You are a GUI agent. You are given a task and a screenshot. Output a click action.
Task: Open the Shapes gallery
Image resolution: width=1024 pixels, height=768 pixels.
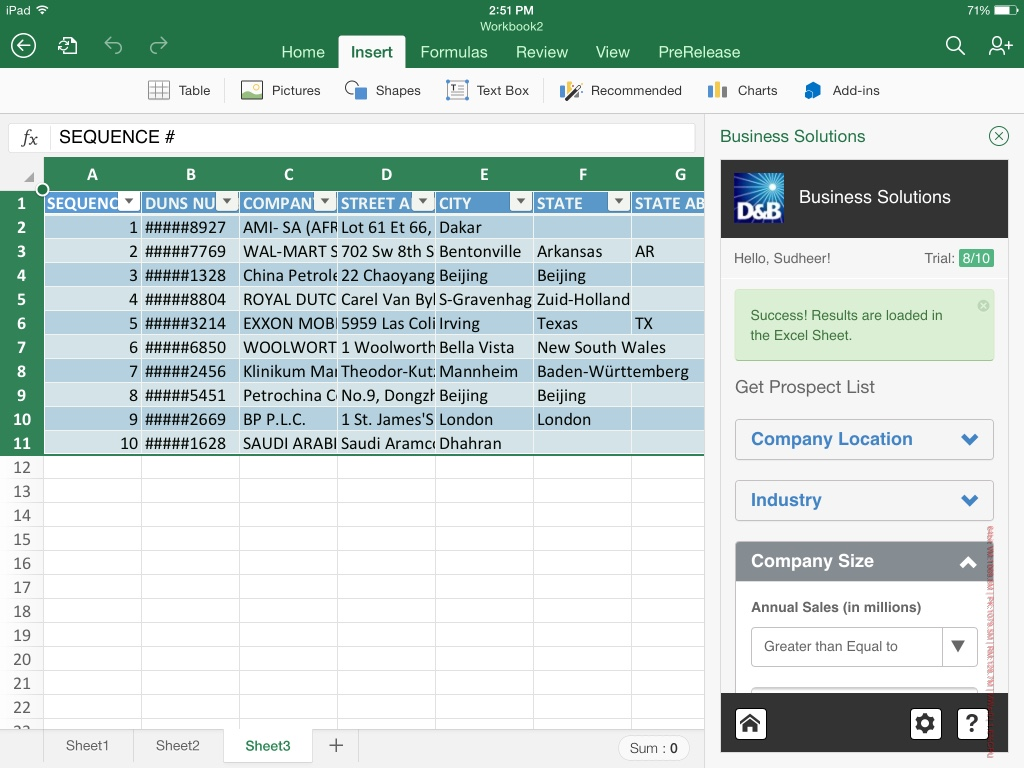coord(383,90)
